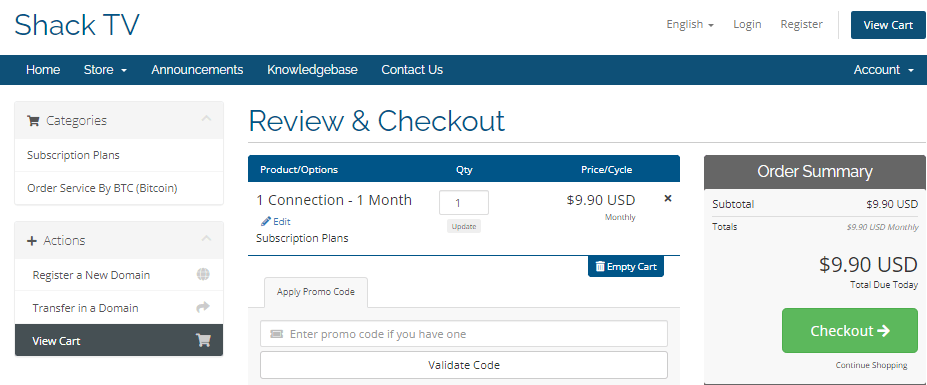
Task: Click the shopping cart icon beside Categories
Action: [x=33, y=121]
